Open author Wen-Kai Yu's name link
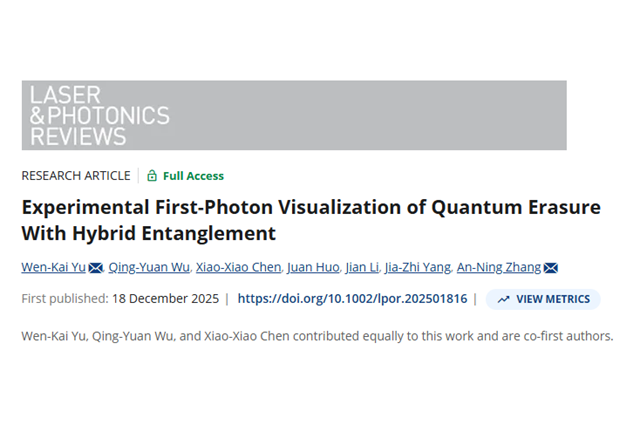640x428 pixels. (x=53, y=267)
